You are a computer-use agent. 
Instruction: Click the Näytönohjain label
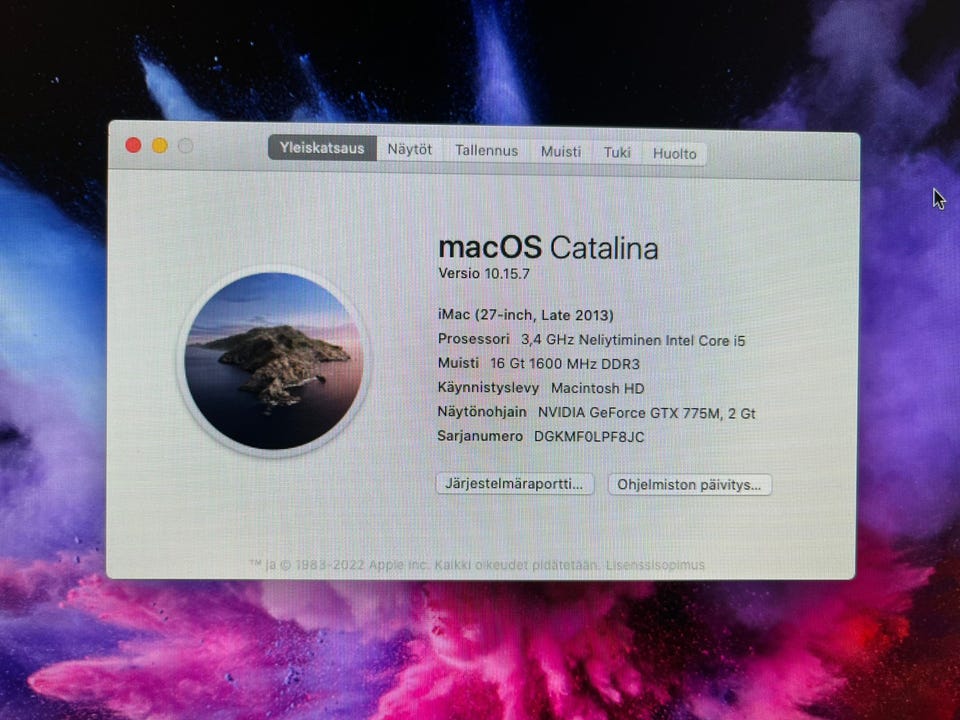click(x=482, y=412)
